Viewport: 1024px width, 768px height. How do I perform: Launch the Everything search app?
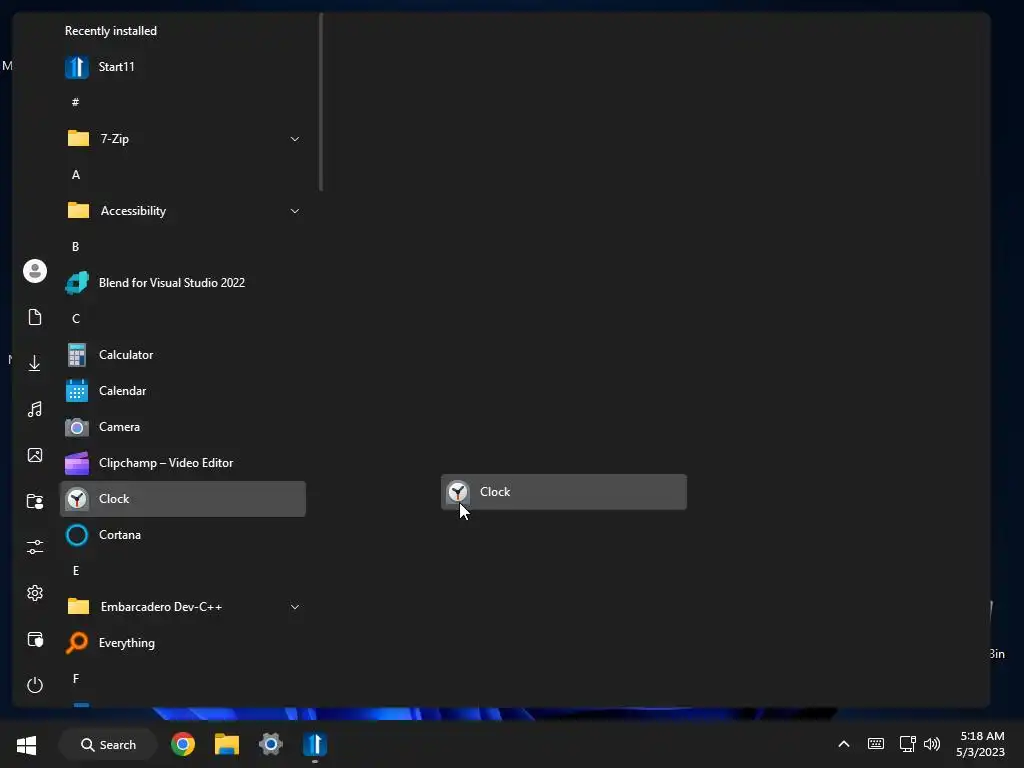[183, 643]
